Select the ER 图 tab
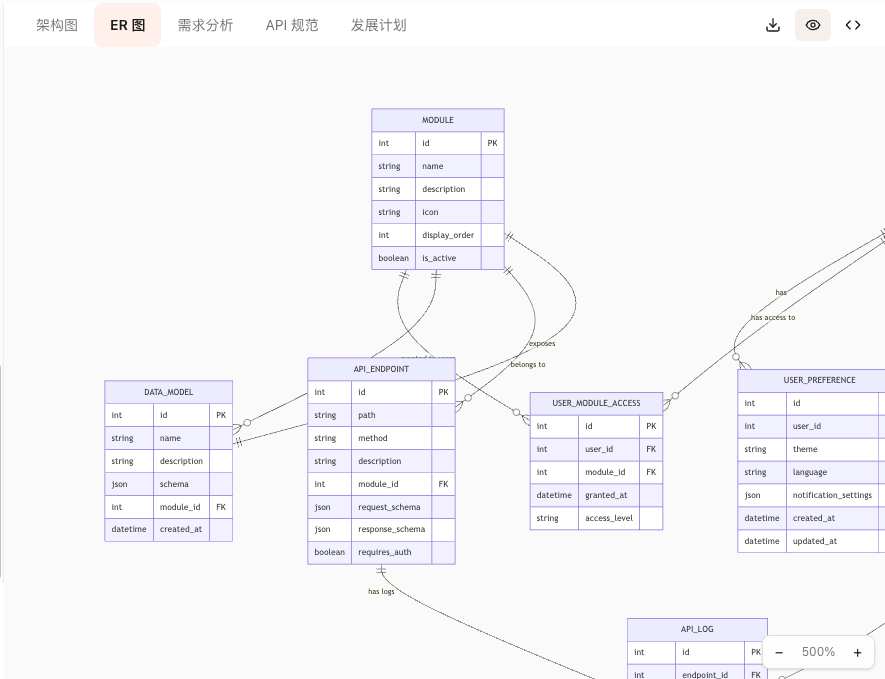The height and width of the screenshot is (679, 885). [x=127, y=25]
